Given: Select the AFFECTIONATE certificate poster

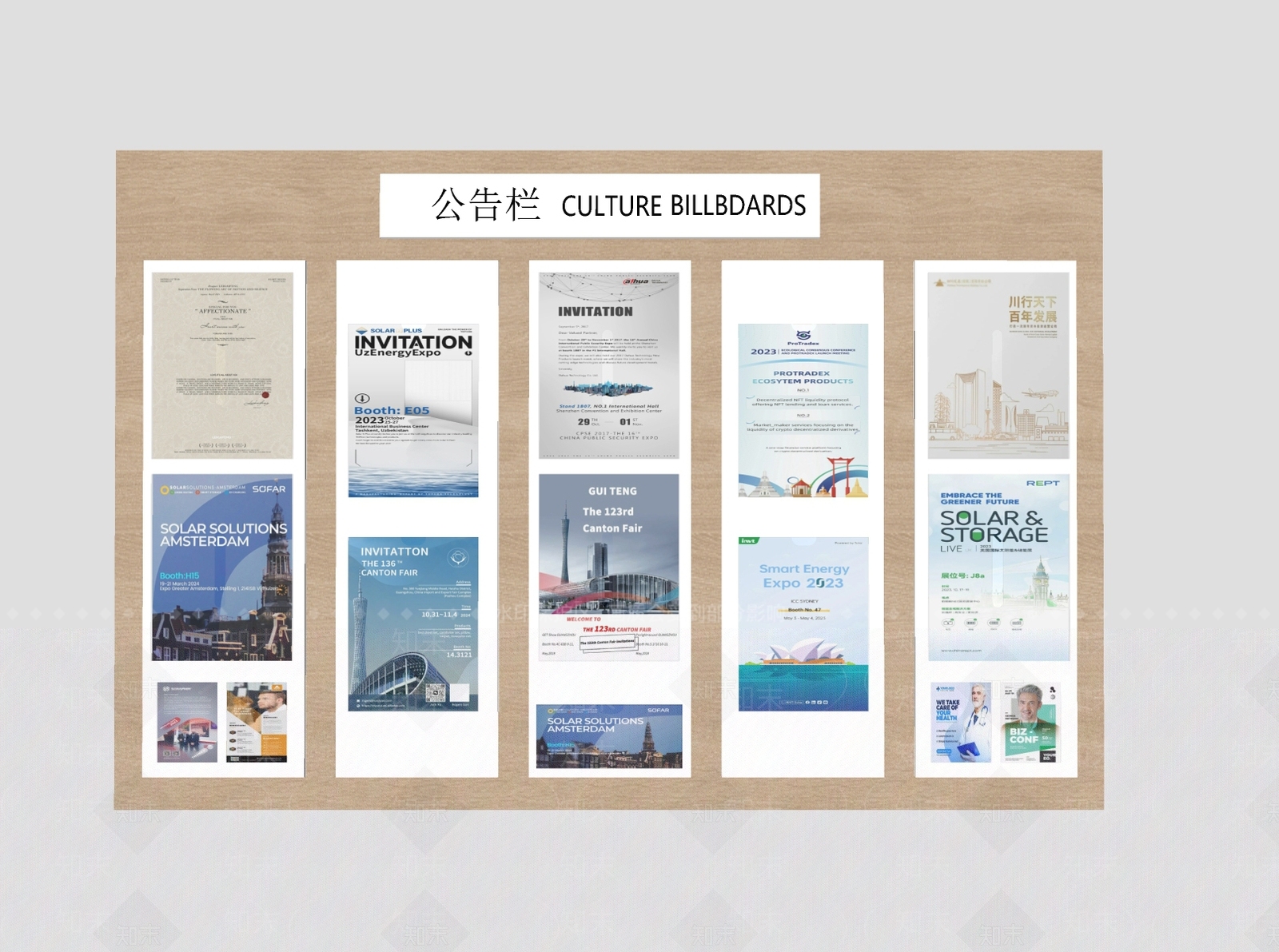Looking at the screenshot, I should point(223,365).
